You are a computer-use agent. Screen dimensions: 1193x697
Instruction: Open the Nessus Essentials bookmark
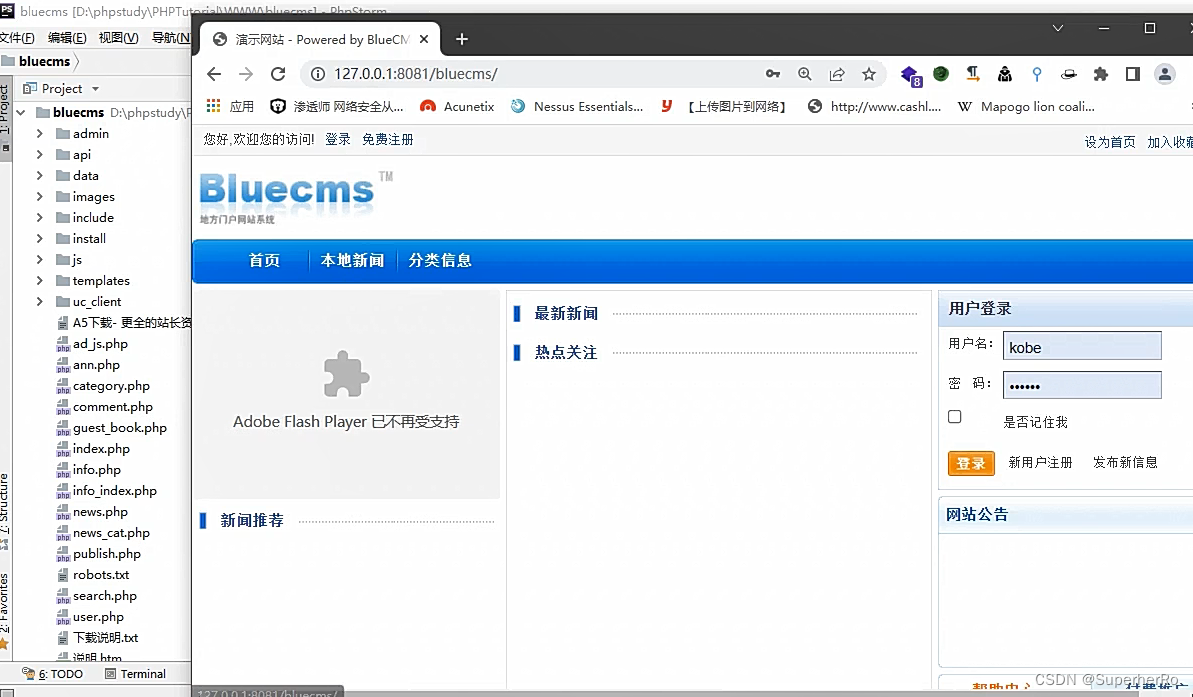(577, 107)
